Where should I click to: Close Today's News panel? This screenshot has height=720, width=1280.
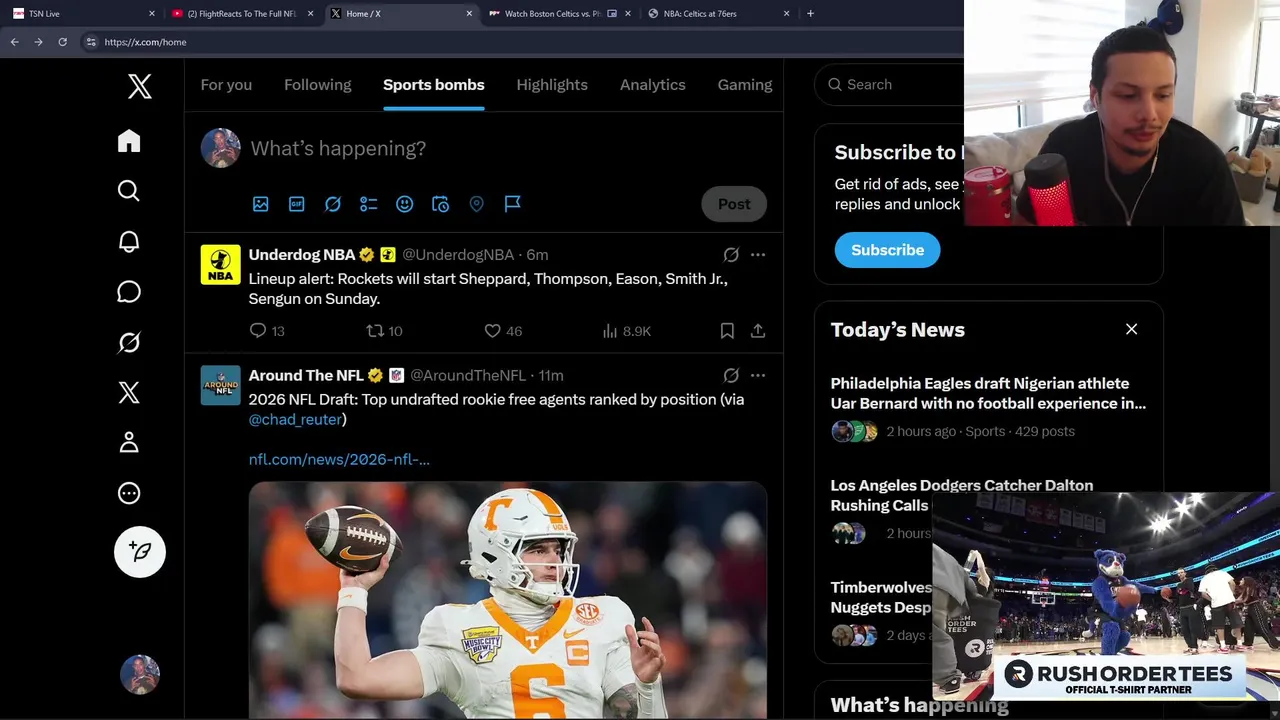[1132, 329]
